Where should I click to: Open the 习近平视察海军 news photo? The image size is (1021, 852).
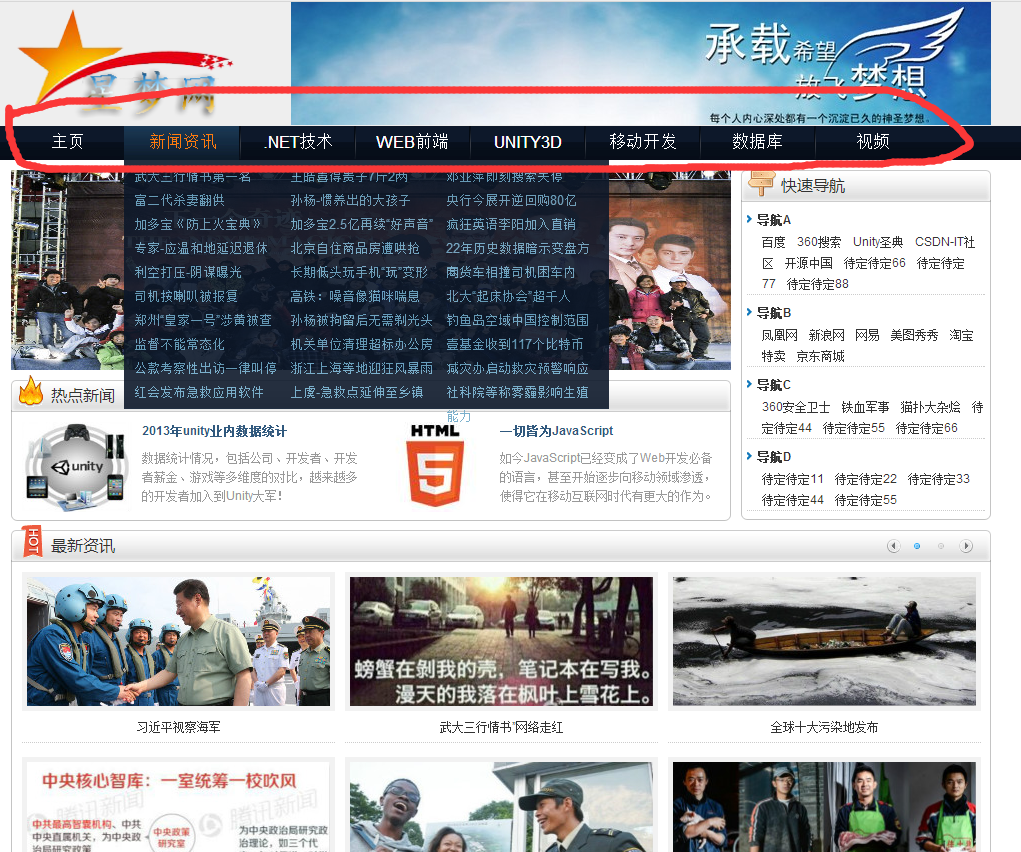[178, 641]
